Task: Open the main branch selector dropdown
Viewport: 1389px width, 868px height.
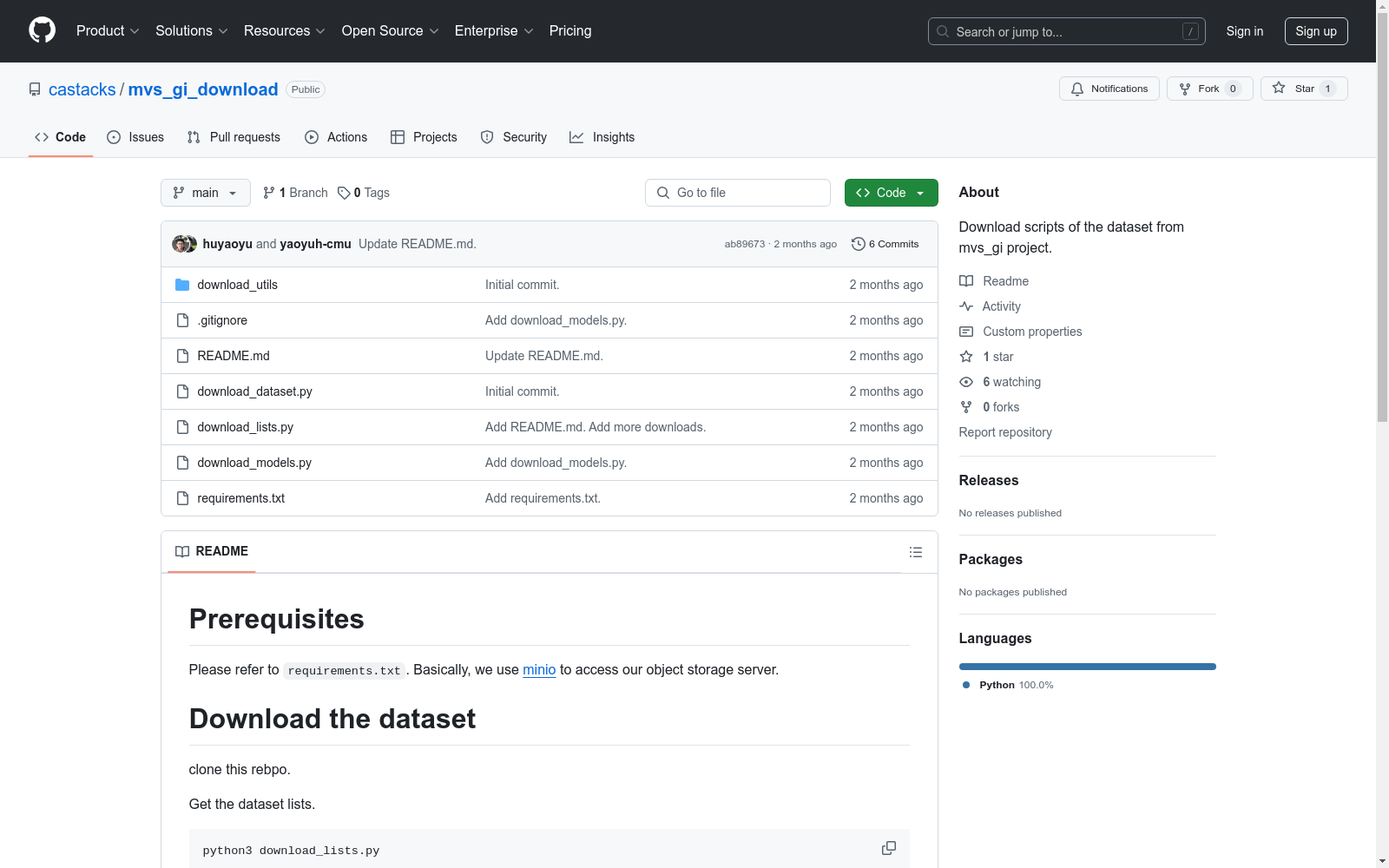Action: (x=206, y=193)
